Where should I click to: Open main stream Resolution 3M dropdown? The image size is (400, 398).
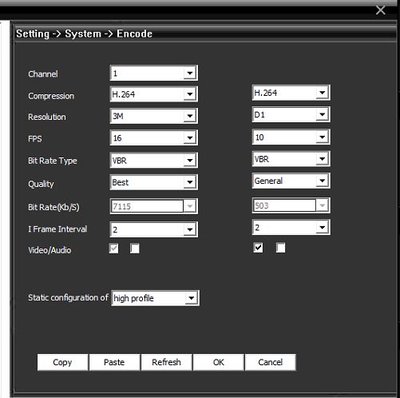154,116
